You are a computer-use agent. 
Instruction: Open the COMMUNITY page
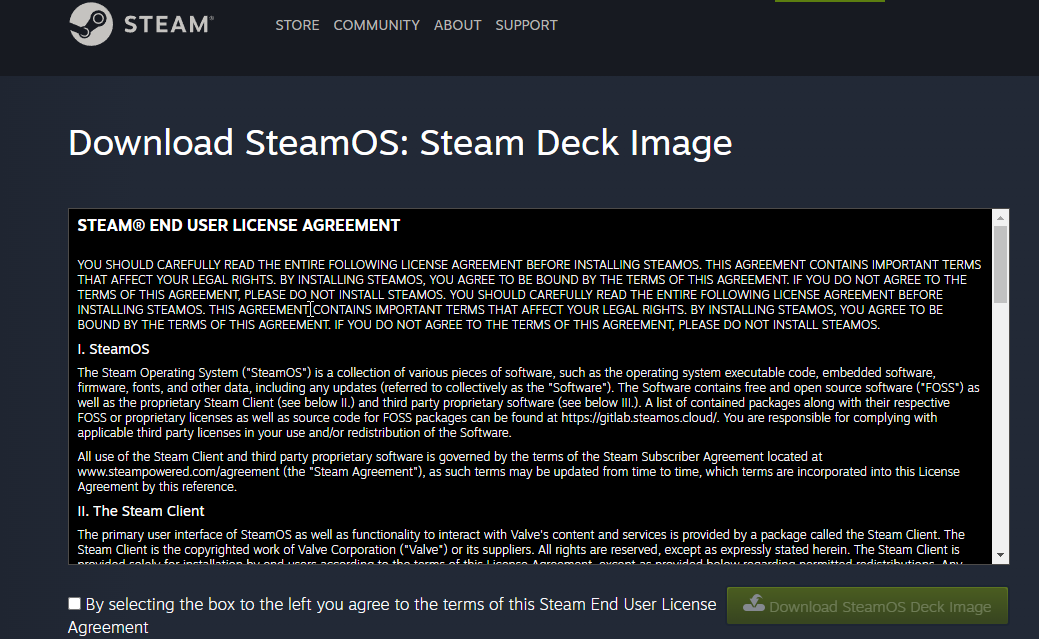tap(376, 25)
